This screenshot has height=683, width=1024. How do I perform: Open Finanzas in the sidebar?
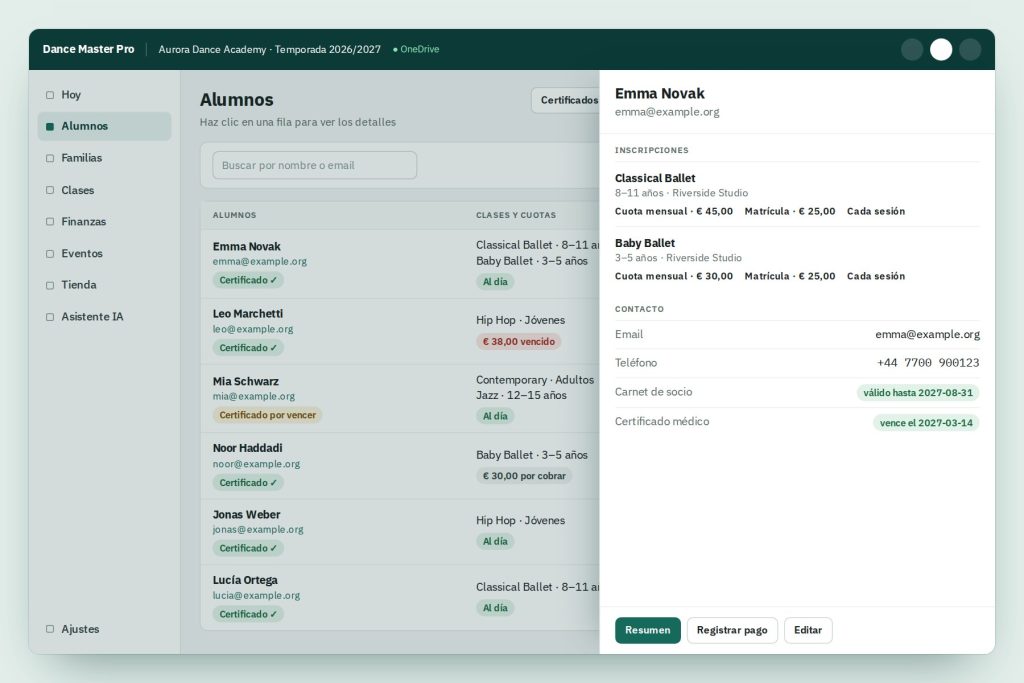tap(104, 221)
